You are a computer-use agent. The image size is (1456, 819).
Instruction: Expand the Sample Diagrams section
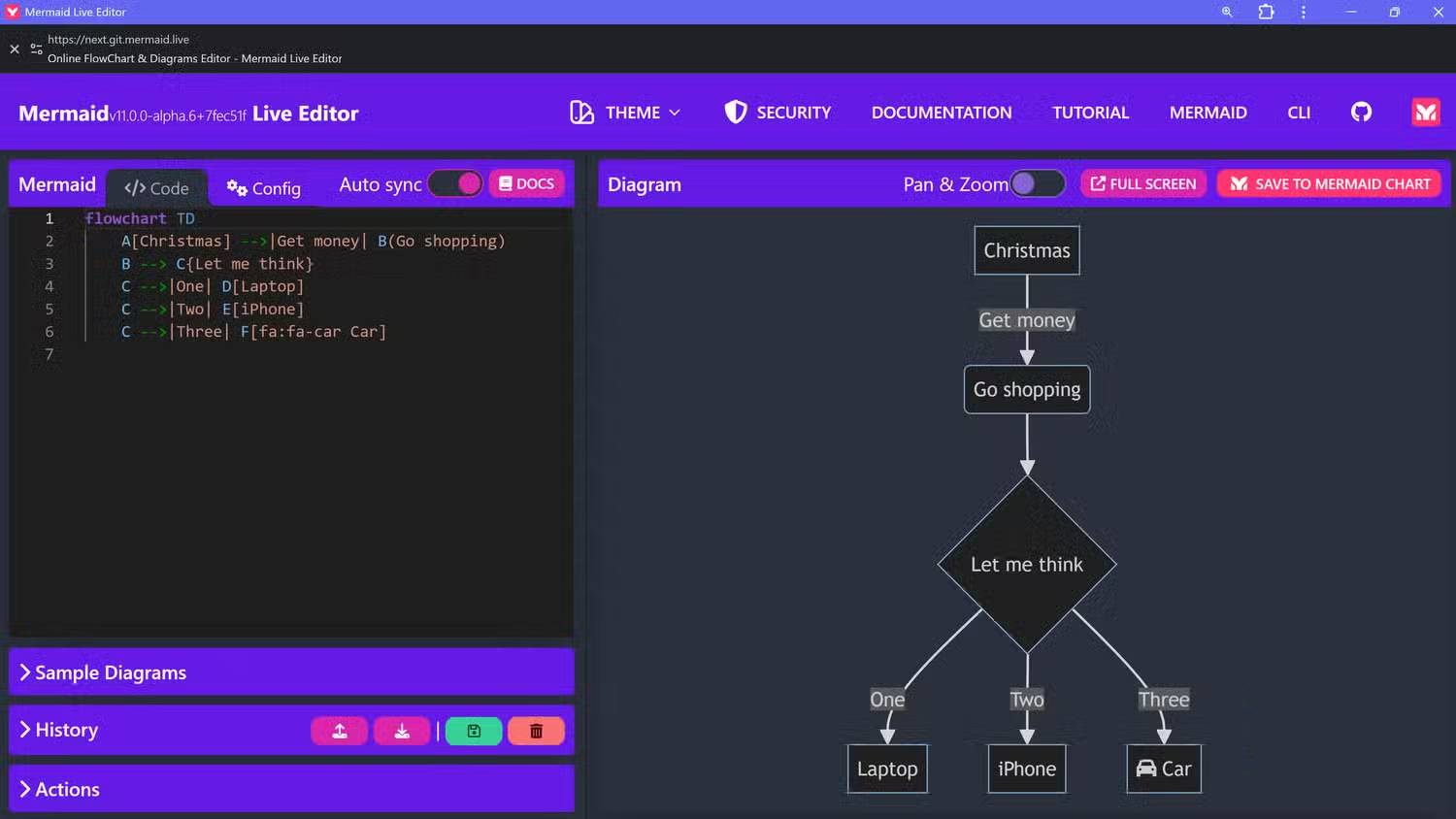coord(291,672)
